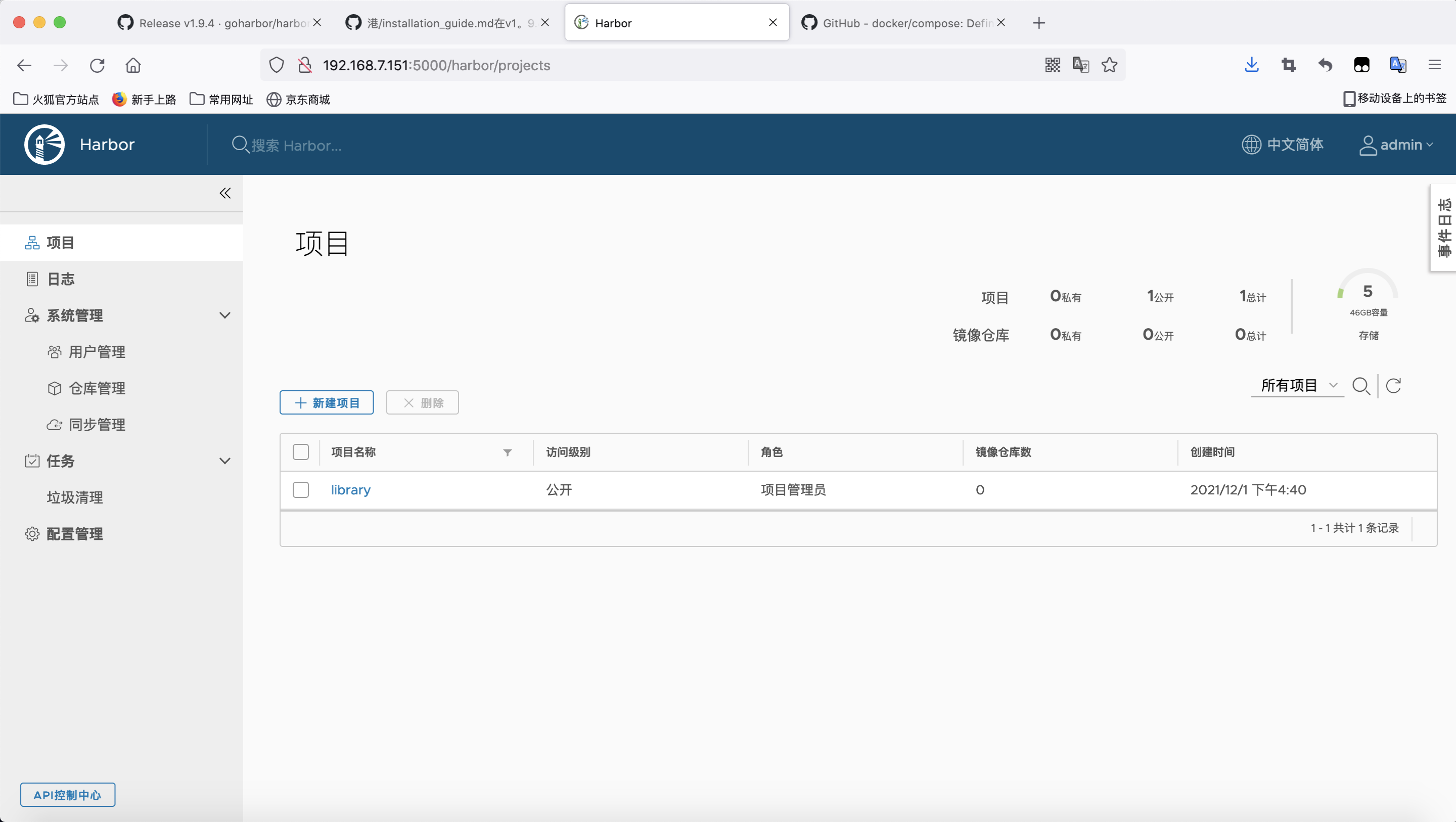Screen dimensions: 1456x822
Task: Click the screenshot crop extension icon
Action: pos(1288,65)
